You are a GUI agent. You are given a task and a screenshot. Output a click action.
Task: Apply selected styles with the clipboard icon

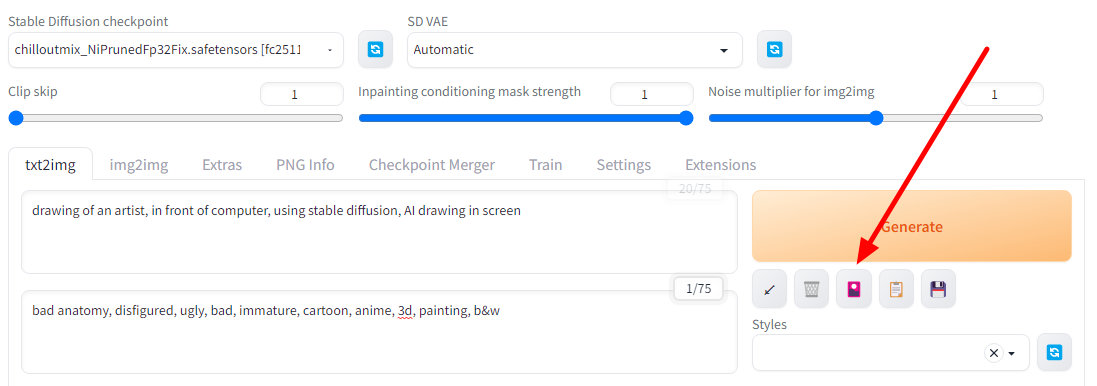click(896, 289)
